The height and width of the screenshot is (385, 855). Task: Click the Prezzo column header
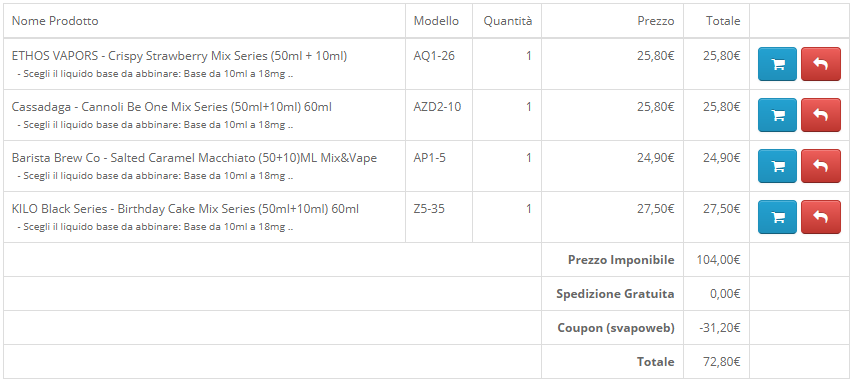[x=656, y=21]
